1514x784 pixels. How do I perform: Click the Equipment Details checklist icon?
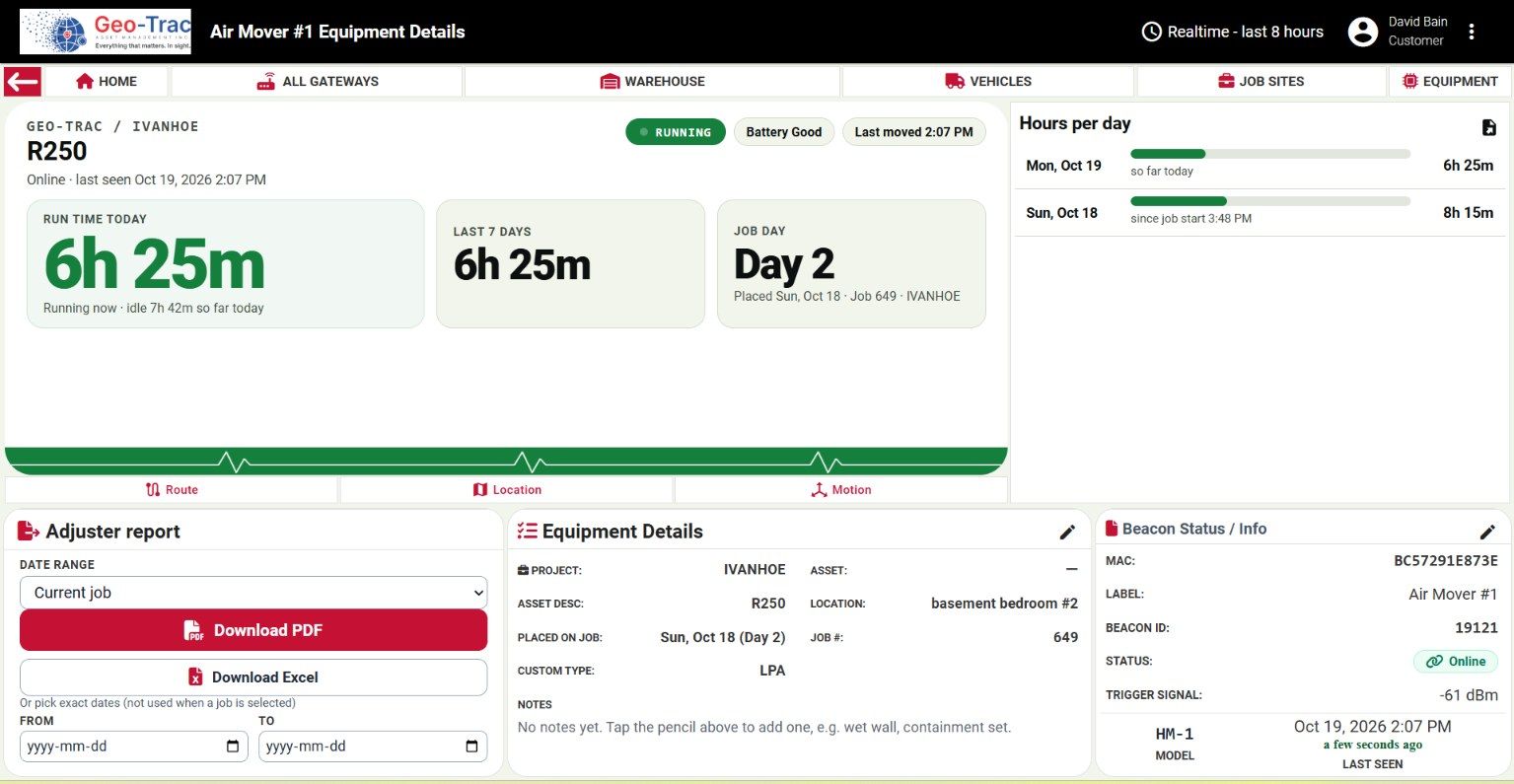528,532
